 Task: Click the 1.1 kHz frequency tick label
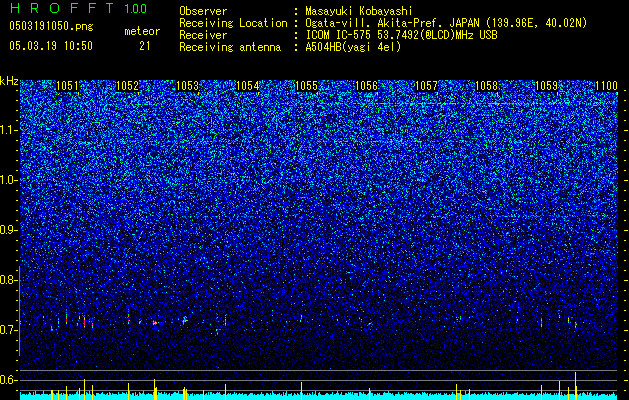(9, 130)
